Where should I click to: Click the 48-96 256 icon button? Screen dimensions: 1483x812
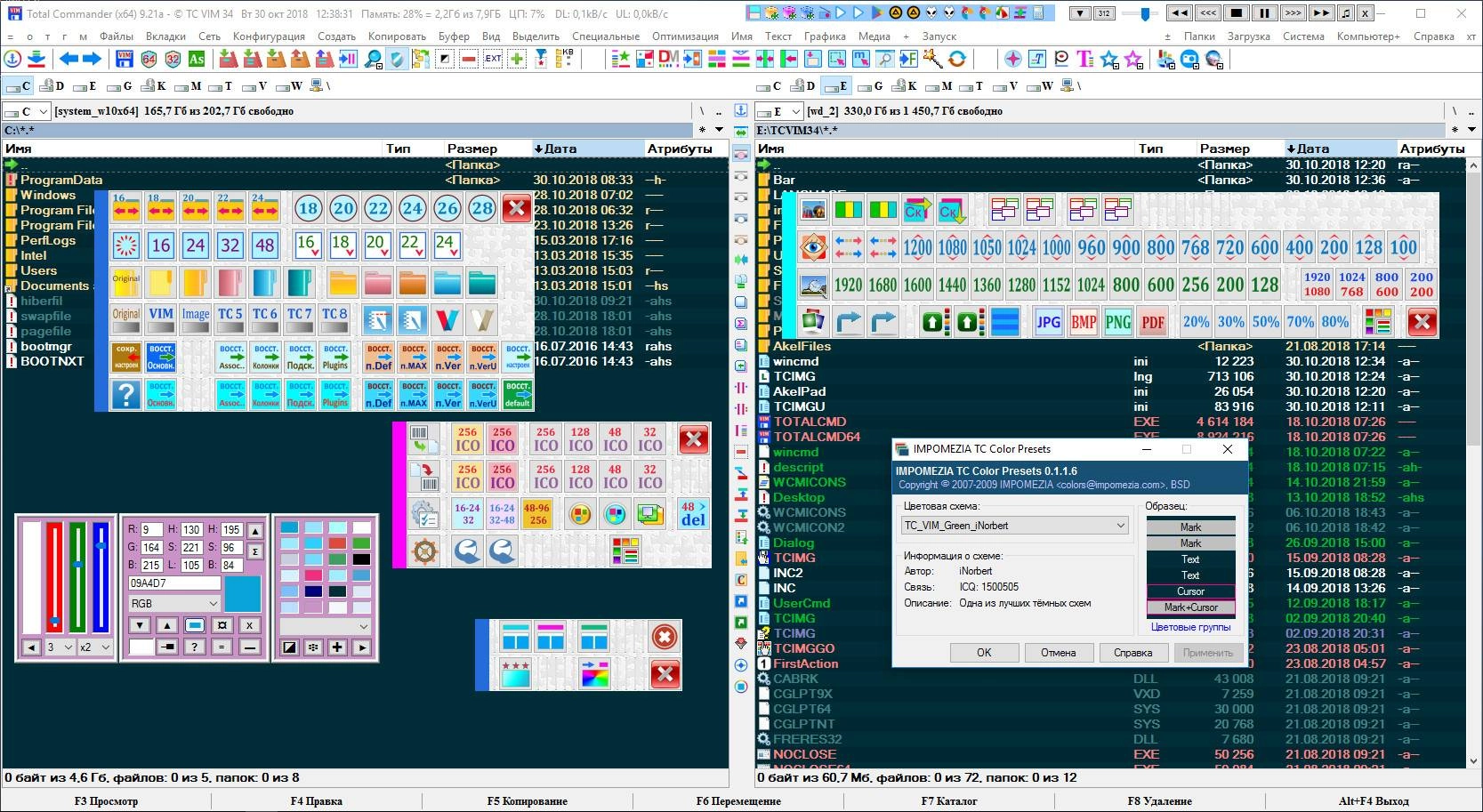coord(537,513)
